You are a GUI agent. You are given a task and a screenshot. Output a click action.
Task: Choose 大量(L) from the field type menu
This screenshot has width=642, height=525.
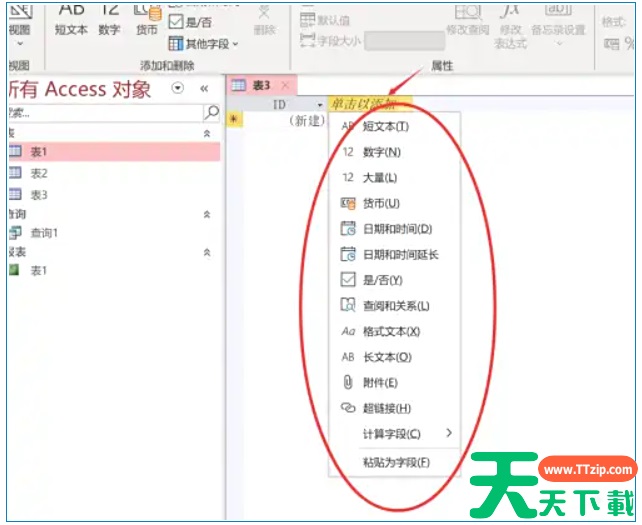(394, 178)
